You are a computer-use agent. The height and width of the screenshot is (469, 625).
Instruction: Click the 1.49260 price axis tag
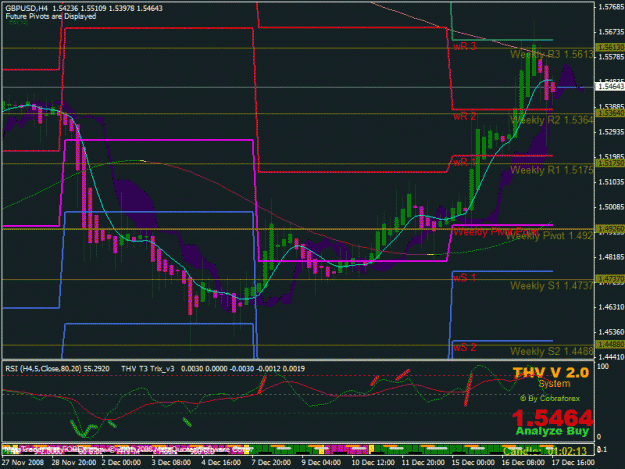[x=610, y=229]
